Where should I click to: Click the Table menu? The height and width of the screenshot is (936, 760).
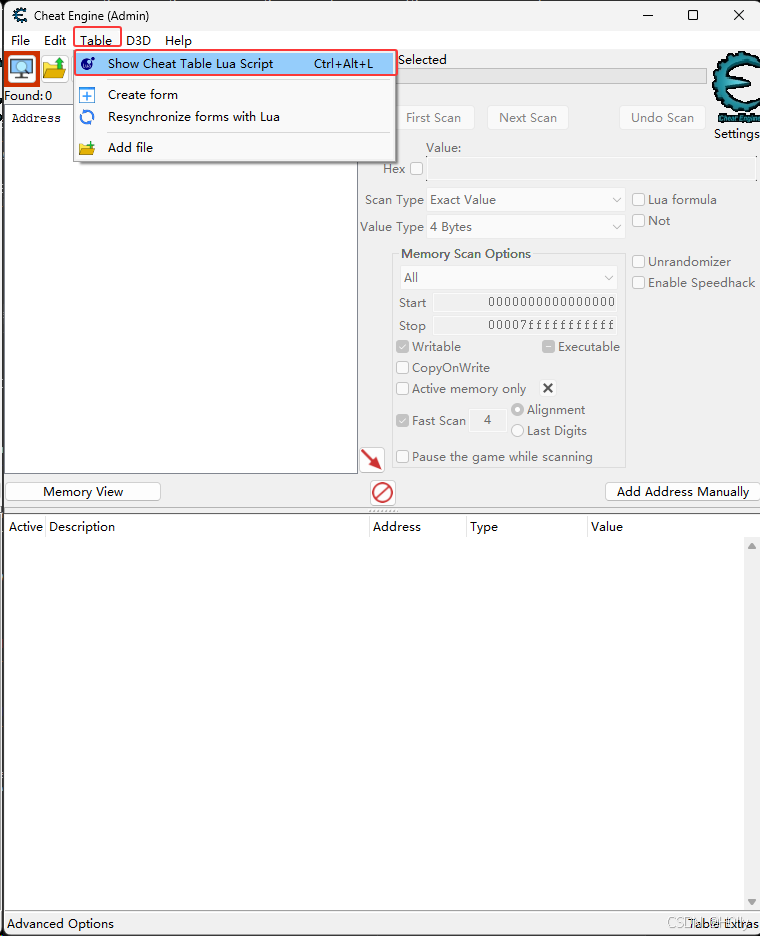[96, 41]
